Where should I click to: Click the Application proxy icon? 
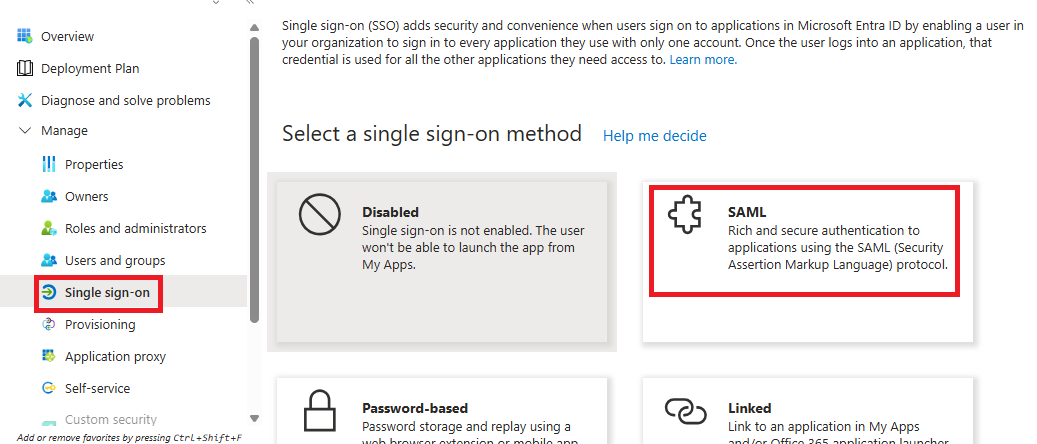[48, 356]
